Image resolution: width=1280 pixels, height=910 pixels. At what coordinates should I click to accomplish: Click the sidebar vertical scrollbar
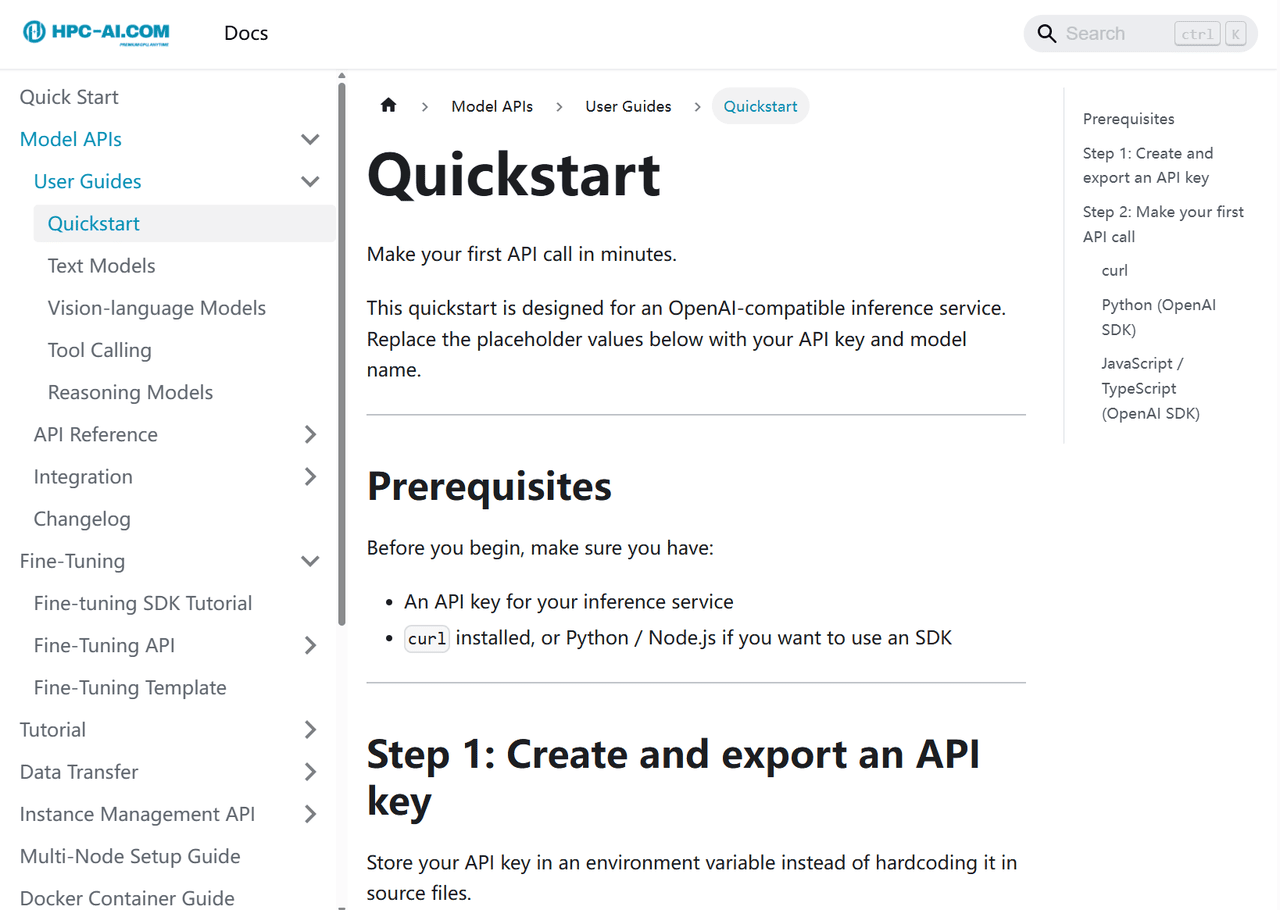[342, 350]
